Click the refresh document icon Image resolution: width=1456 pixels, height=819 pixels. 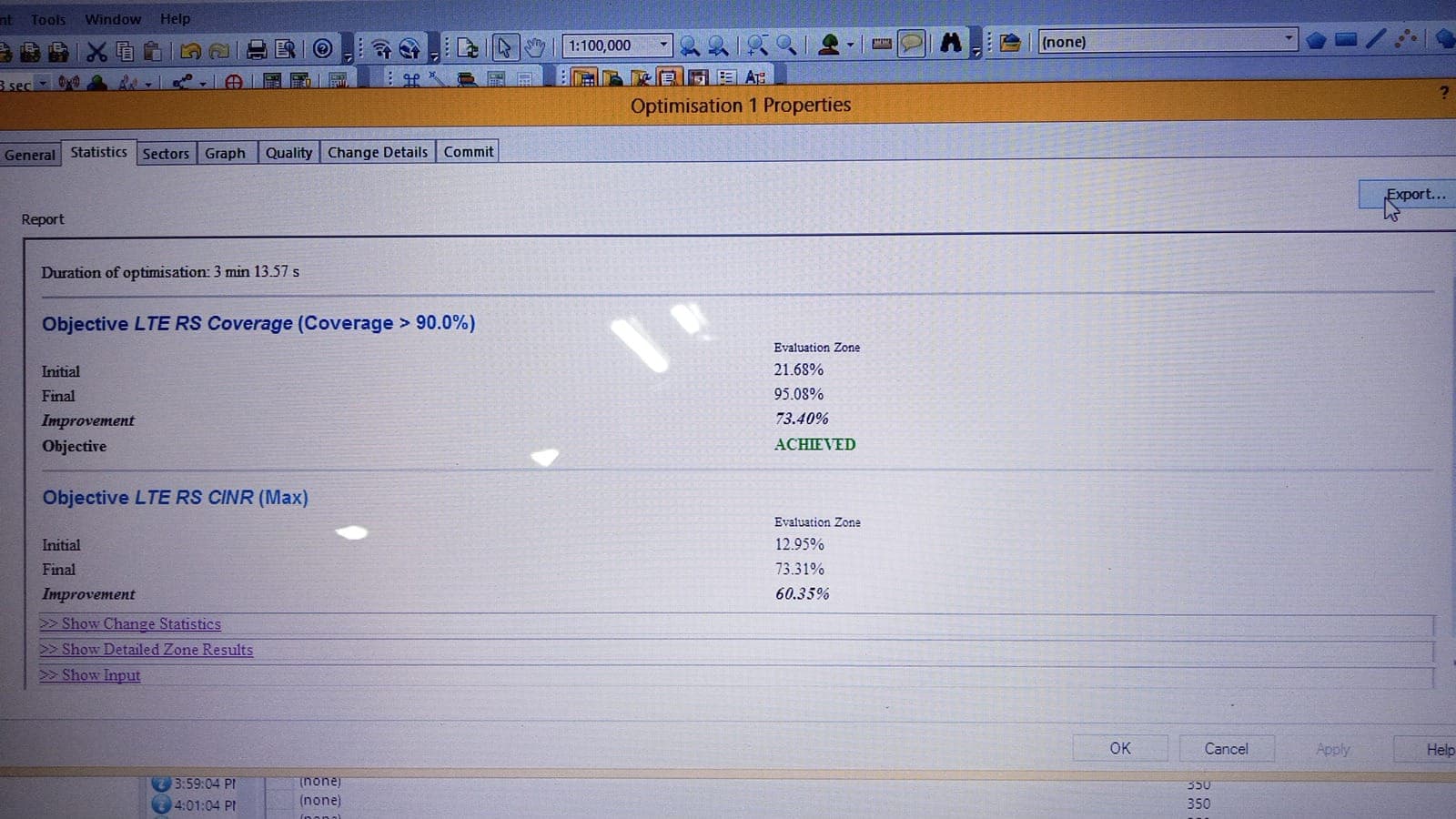pyautogui.click(x=468, y=47)
